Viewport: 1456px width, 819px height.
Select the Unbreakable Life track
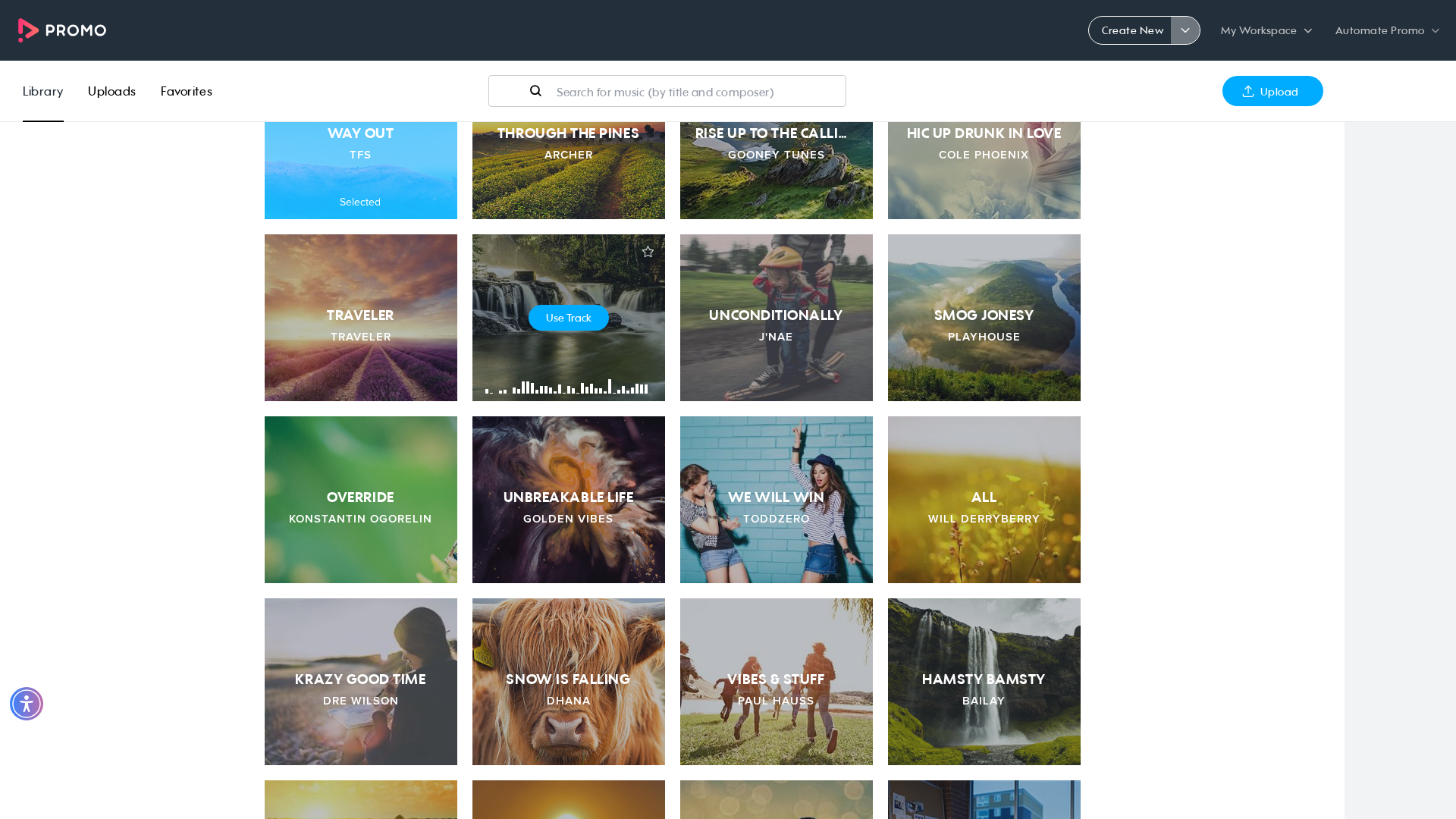(x=569, y=500)
